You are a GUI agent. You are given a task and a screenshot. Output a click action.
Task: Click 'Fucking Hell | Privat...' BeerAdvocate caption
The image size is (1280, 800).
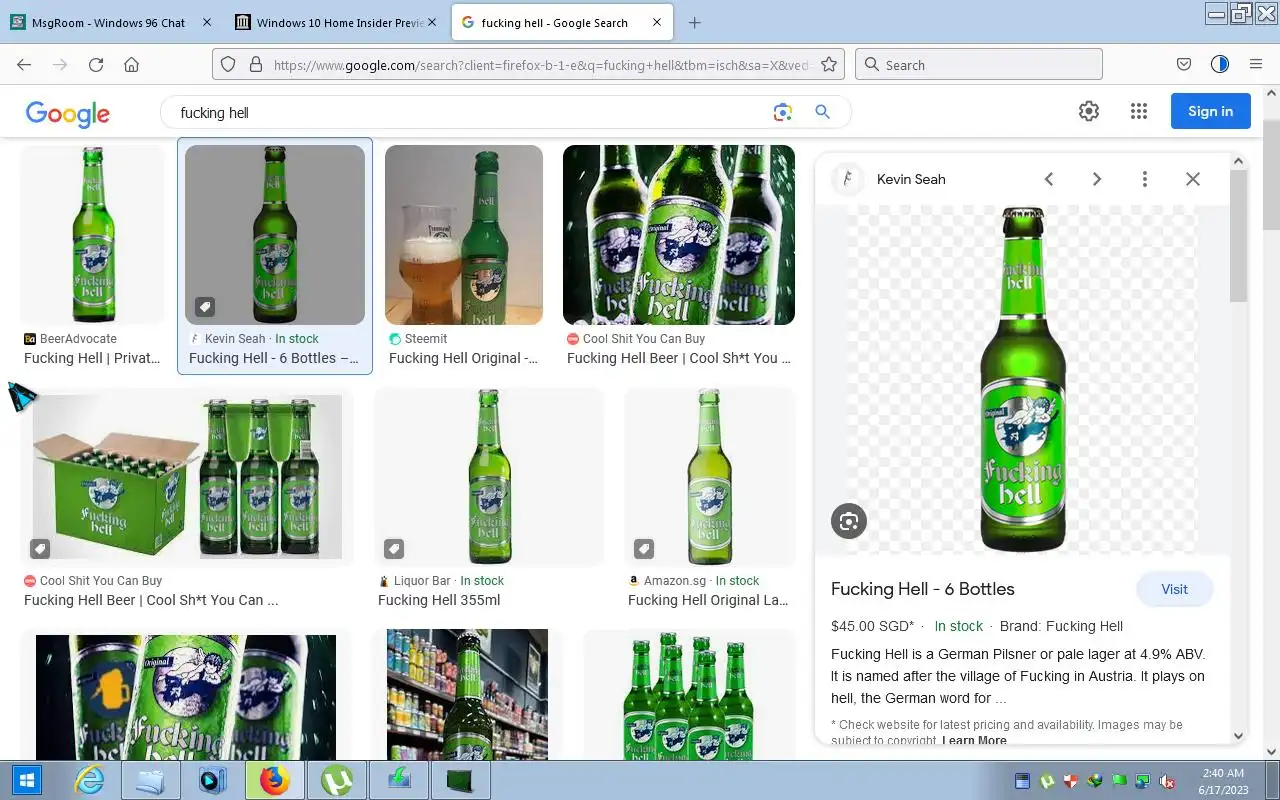pos(92,358)
